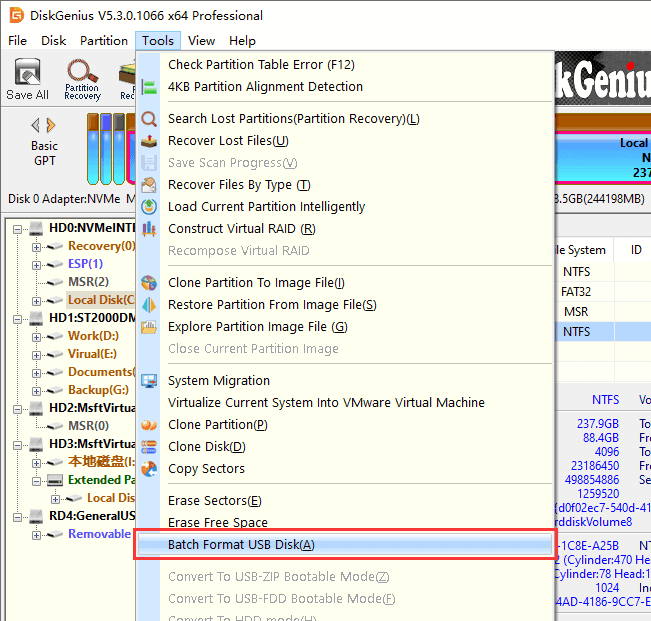The image size is (651, 621).
Task: Click the Search Lost Partitions magnifier icon
Action: [x=149, y=119]
